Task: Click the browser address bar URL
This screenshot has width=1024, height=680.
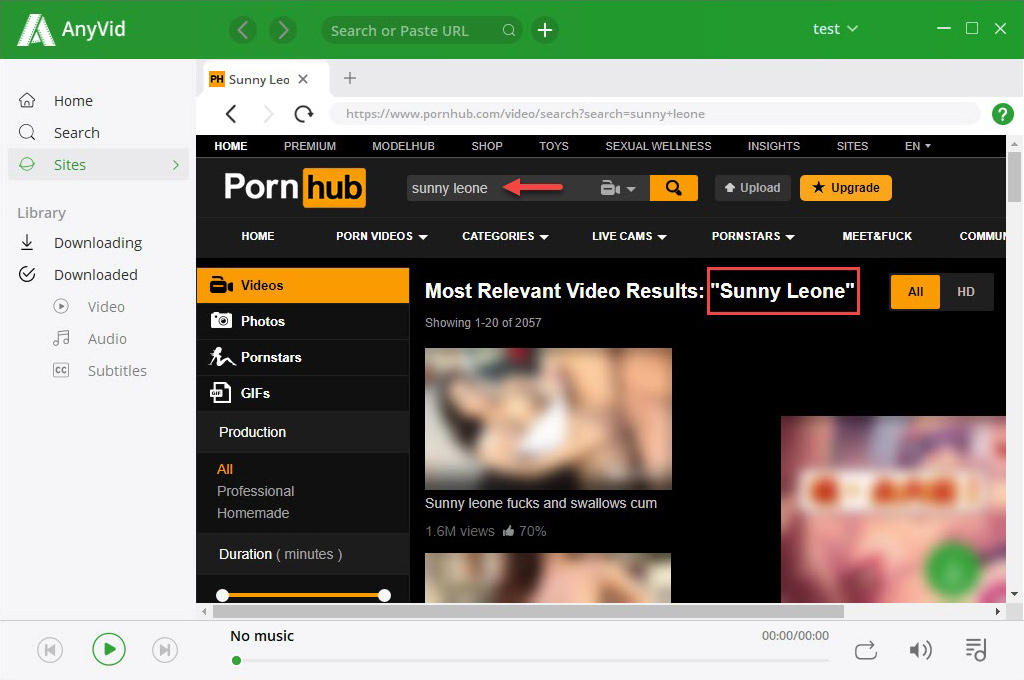Action: (654, 114)
